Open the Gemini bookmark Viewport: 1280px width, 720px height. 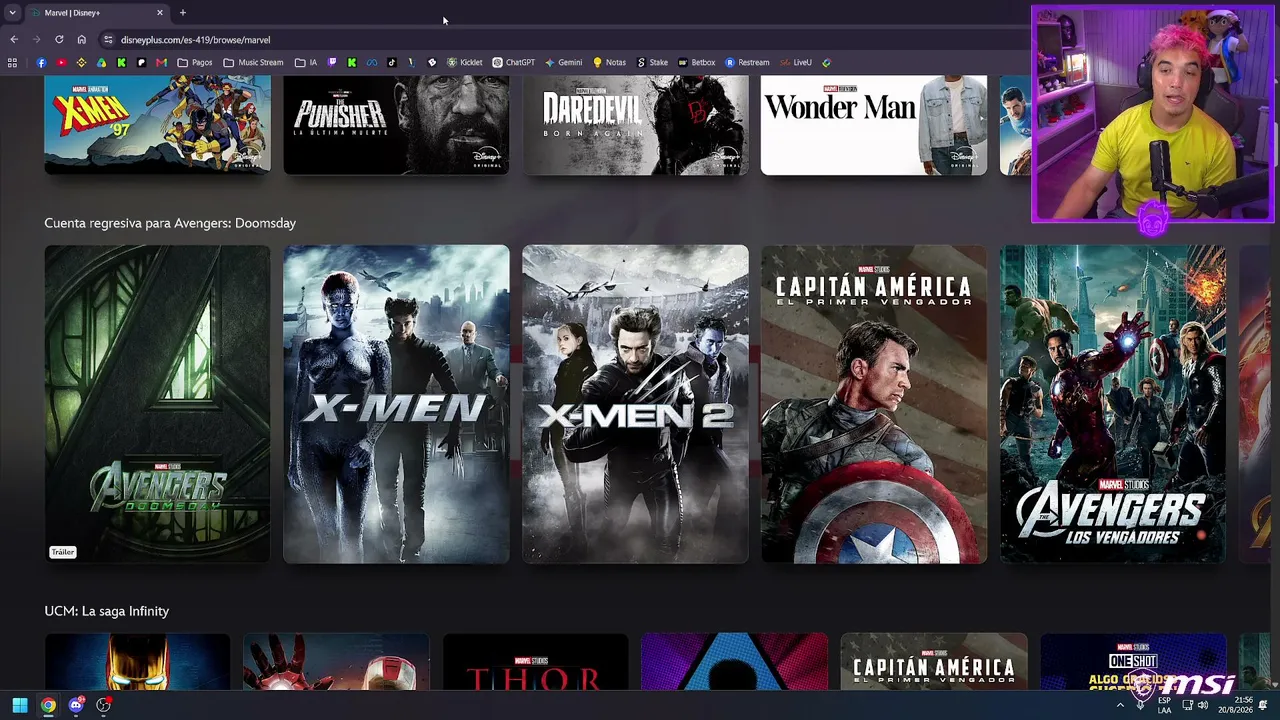(x=564, y=62)
